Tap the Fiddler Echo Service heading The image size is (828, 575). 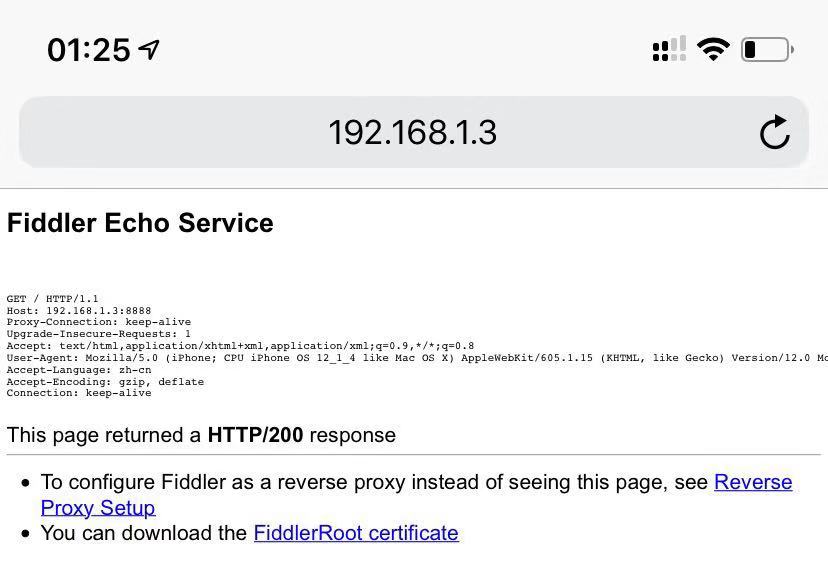(x=140, y=223)
